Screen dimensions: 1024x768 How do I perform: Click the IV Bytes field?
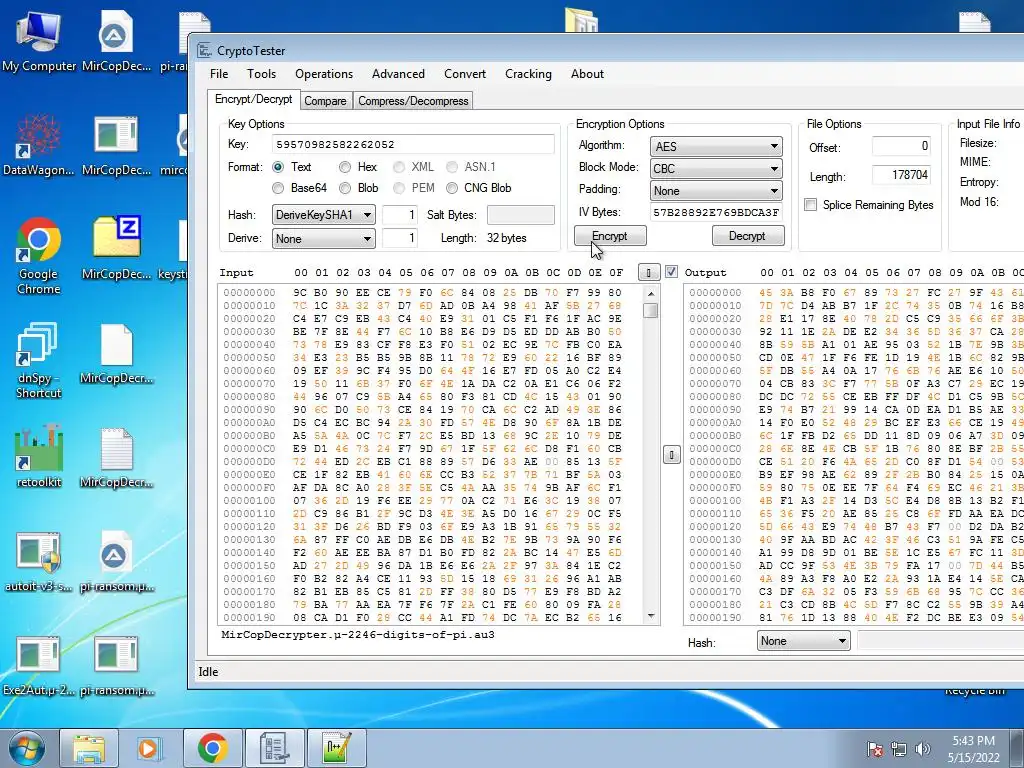click(716, 212)
